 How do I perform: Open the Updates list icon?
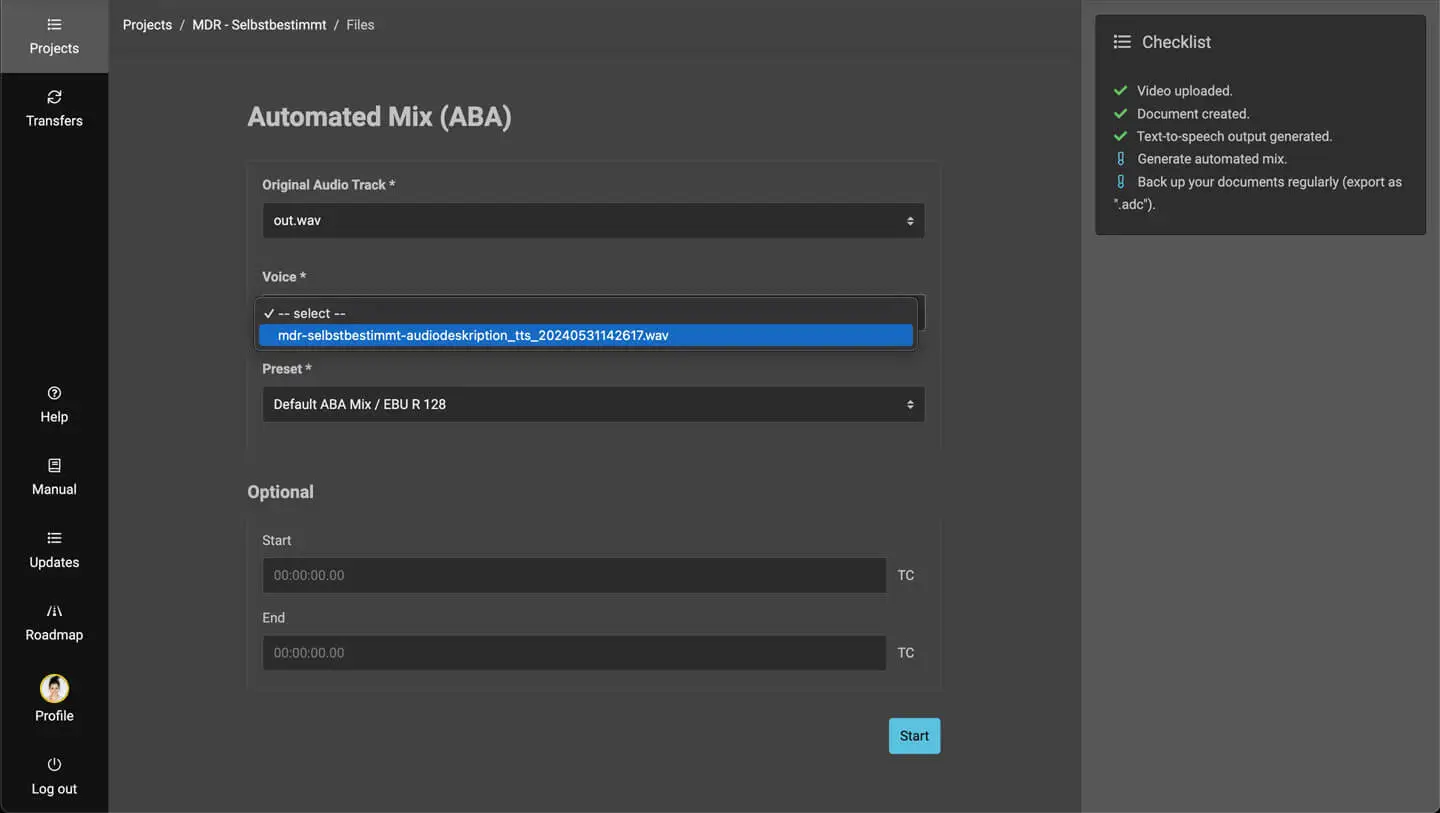click(54, 538)
